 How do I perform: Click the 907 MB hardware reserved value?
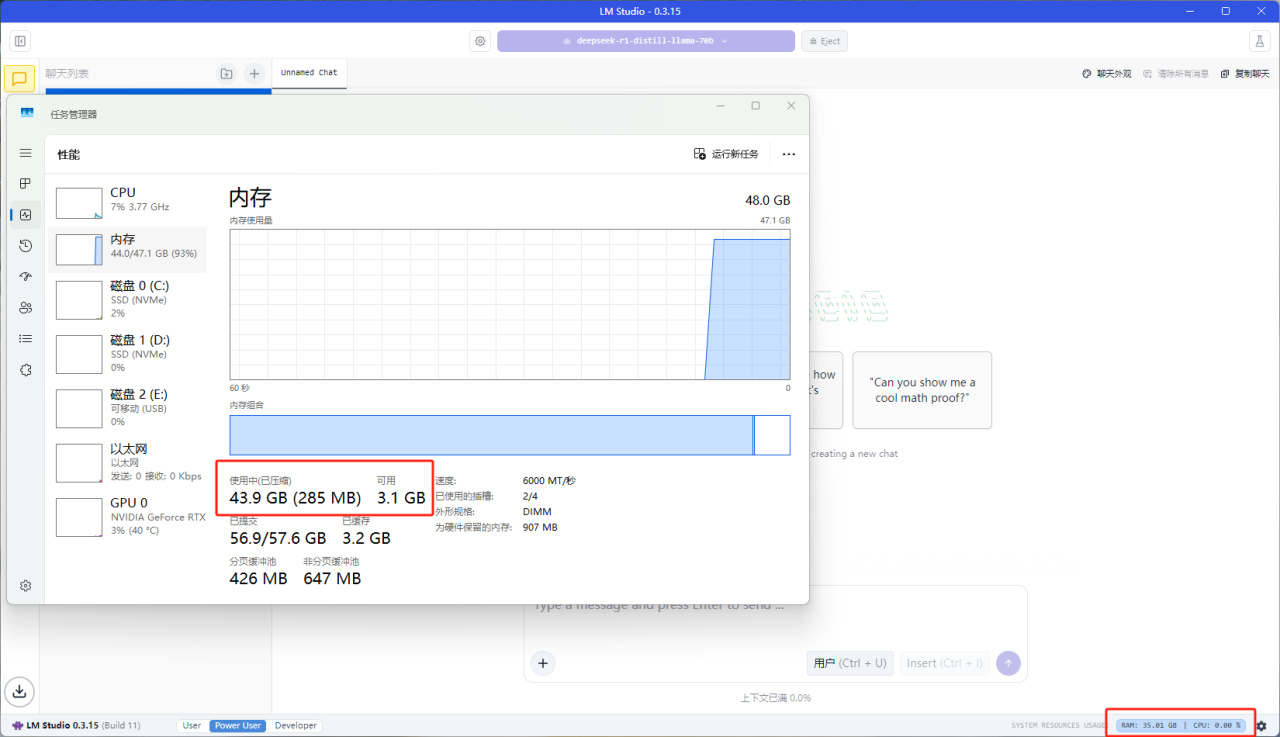tap(540, 527)
